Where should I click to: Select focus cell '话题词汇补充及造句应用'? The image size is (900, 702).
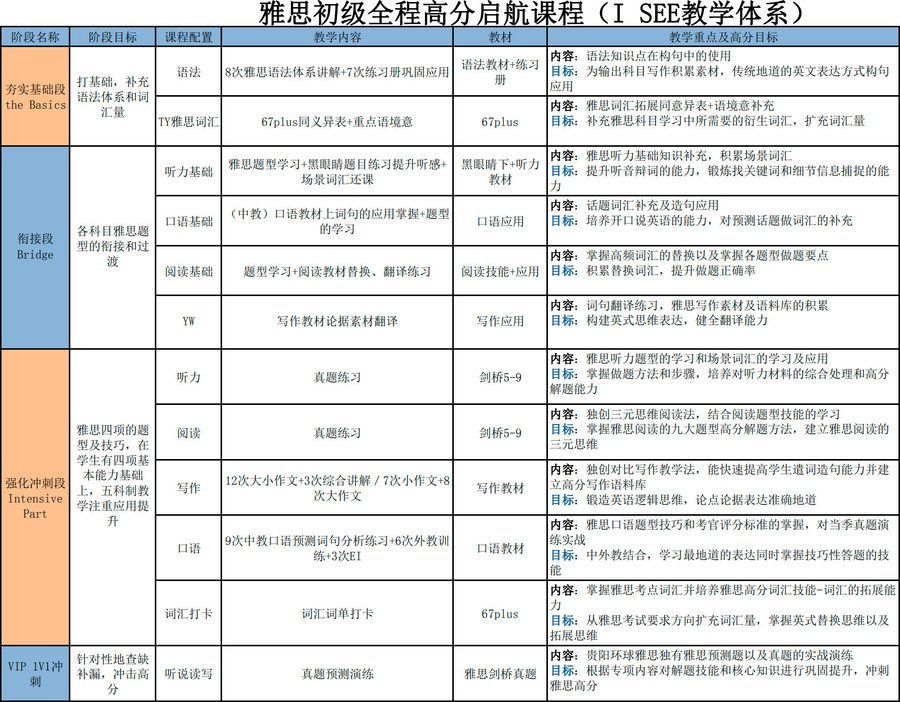723,221
